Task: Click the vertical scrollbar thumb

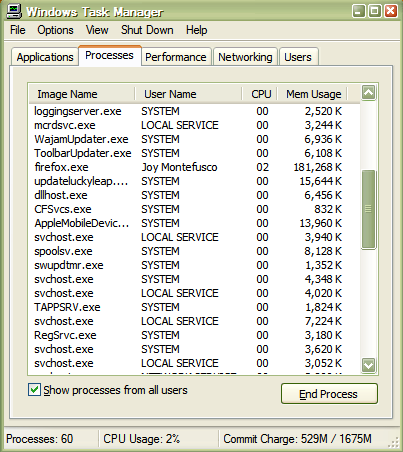Action: (x=368, y=209)
